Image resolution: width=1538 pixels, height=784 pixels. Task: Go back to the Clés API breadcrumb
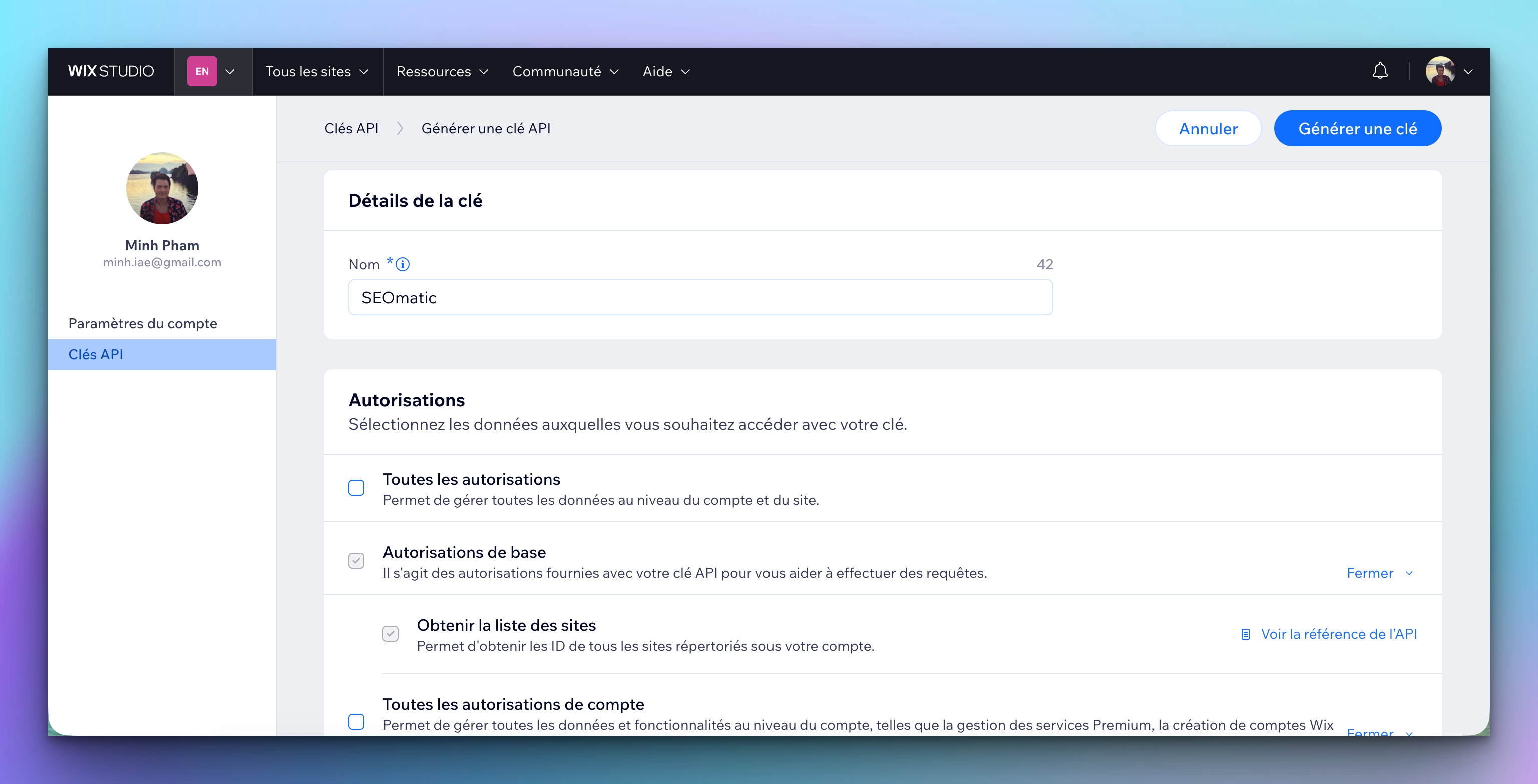click(x=351, y=128)
